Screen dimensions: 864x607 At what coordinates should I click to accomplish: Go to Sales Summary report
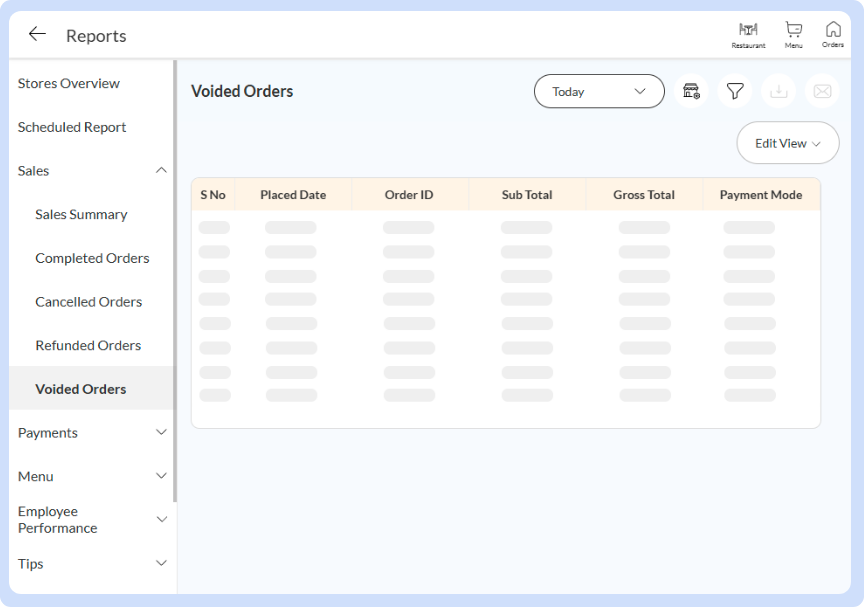pyautogui.click(x=81, y=214)
